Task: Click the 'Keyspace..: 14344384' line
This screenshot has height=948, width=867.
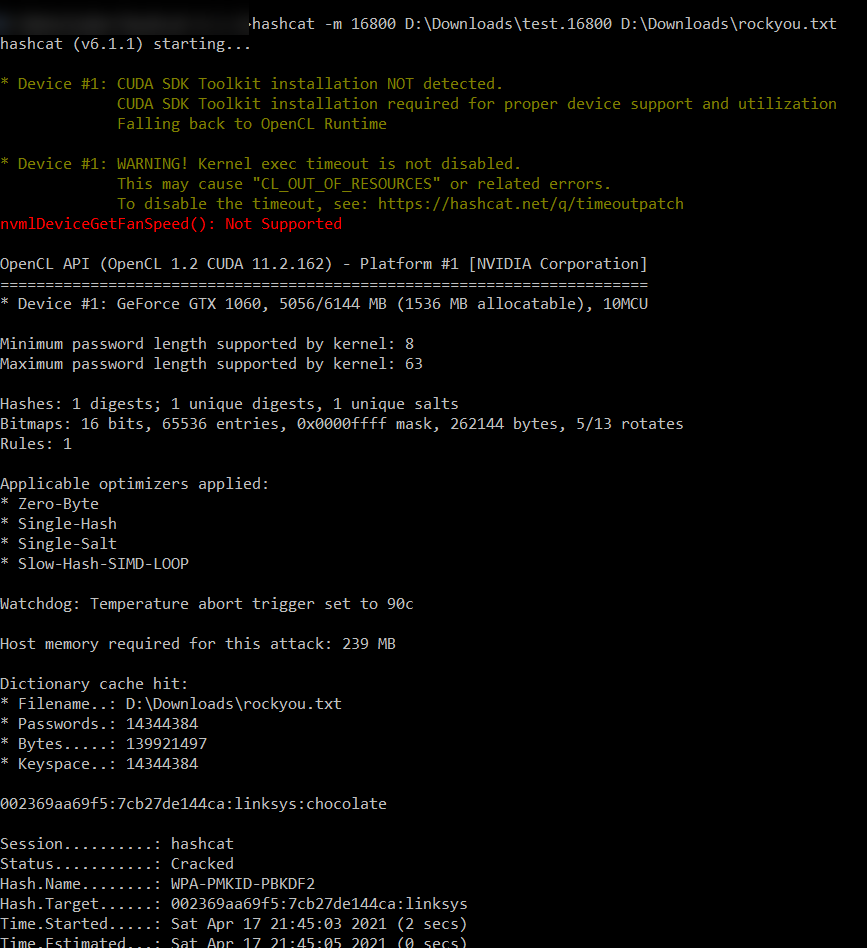Action: [x=99, y=764]
